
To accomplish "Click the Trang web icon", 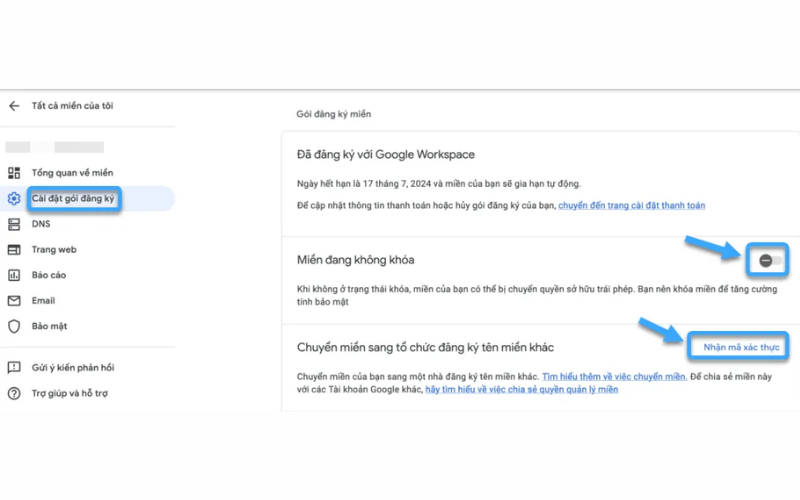I will (14, 250).
